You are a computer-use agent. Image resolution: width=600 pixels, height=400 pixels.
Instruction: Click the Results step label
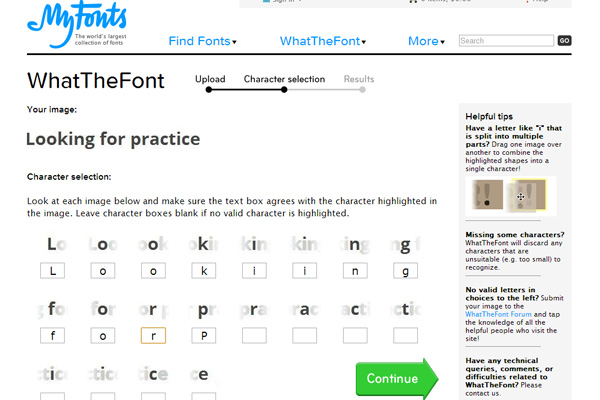tap(359, 79)
